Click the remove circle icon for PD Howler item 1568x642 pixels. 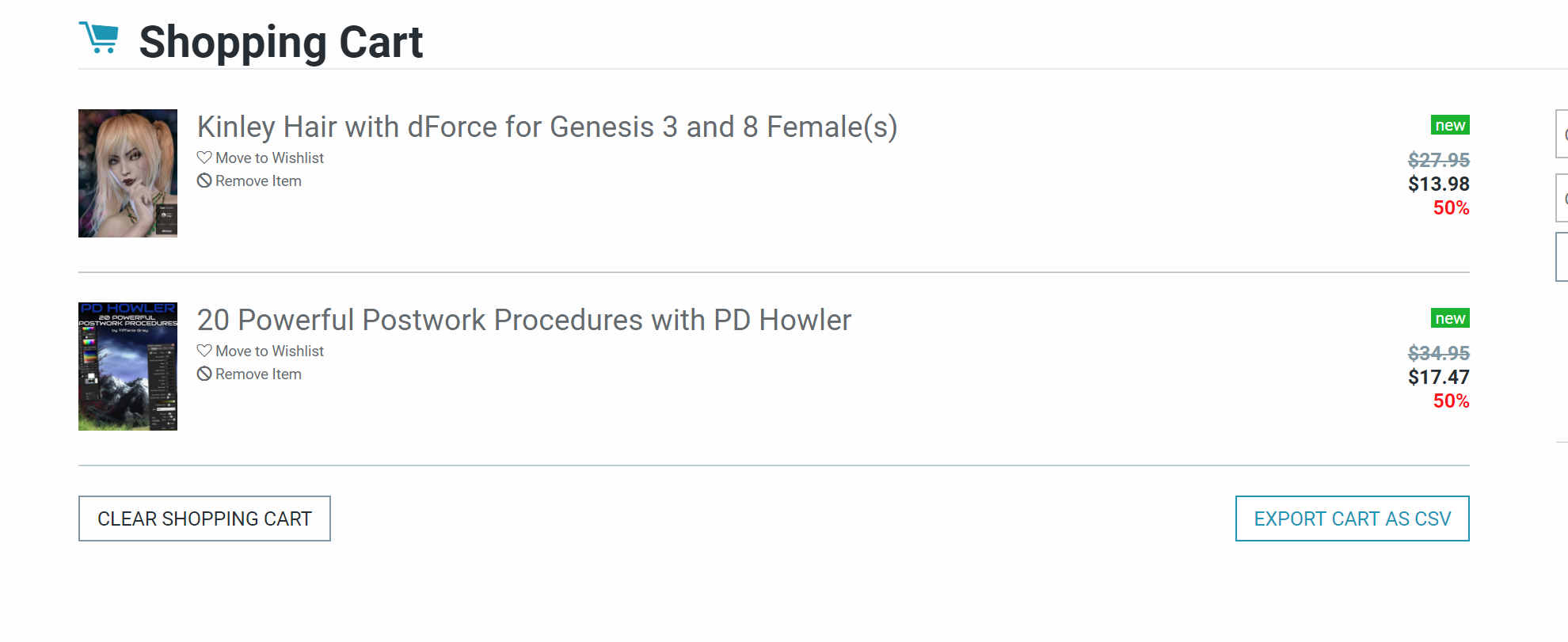point(204,374)
